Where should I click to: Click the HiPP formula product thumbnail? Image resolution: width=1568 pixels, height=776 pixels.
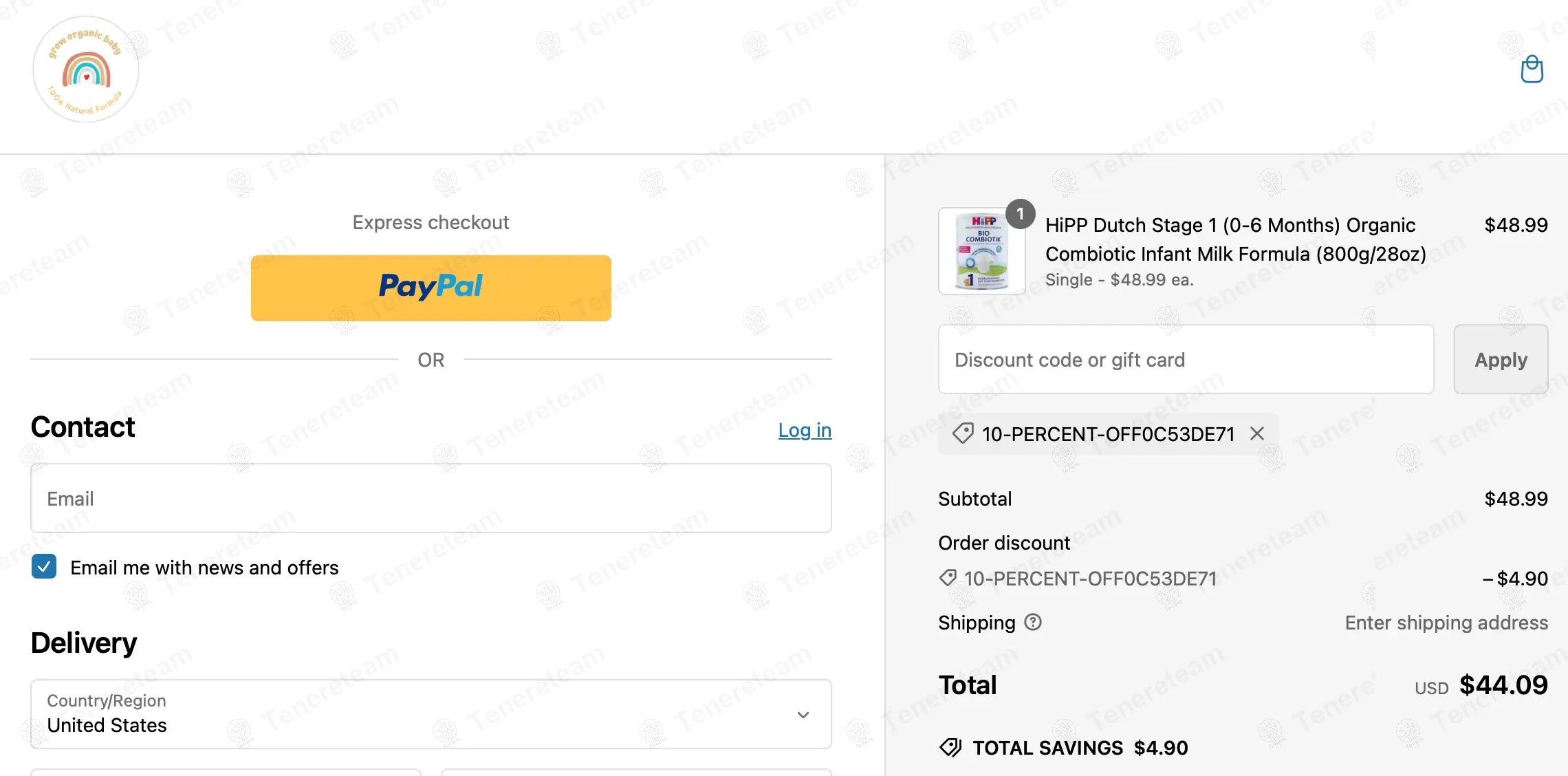click(981, 252)
